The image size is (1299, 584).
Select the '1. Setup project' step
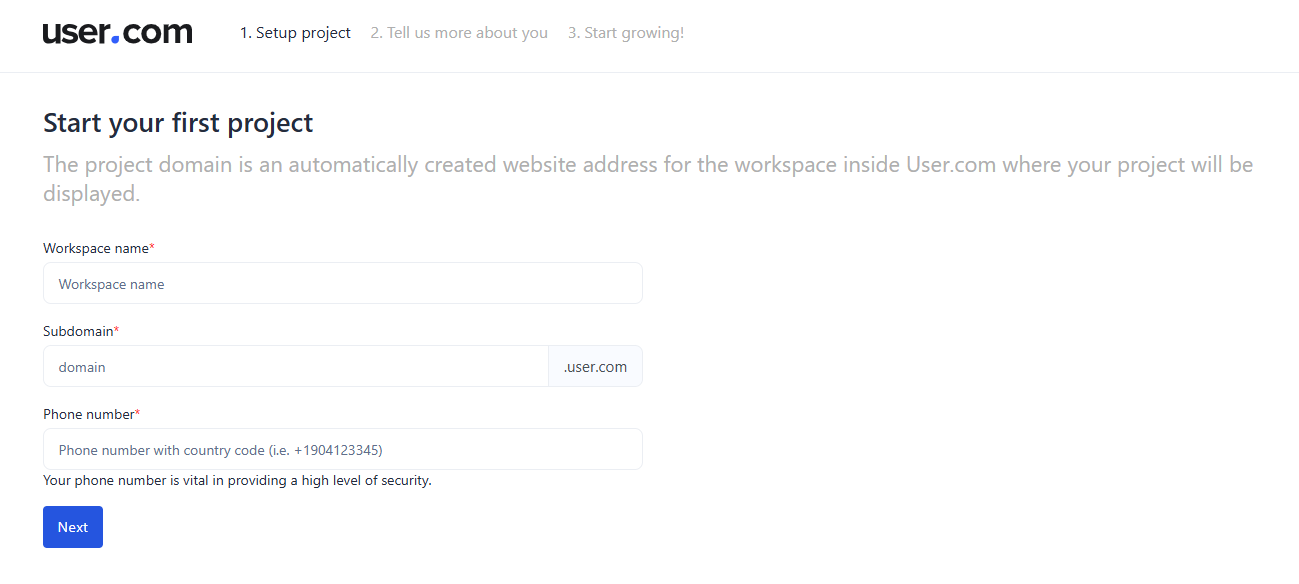pos(295,33)
